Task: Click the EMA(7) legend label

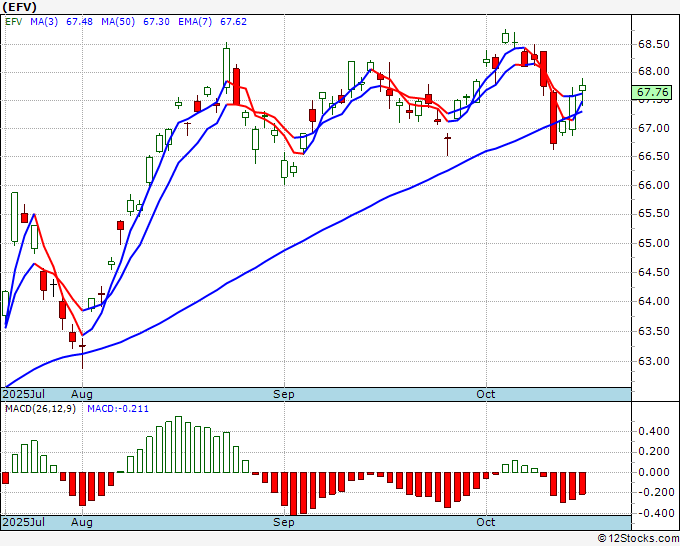Action: 195,22
